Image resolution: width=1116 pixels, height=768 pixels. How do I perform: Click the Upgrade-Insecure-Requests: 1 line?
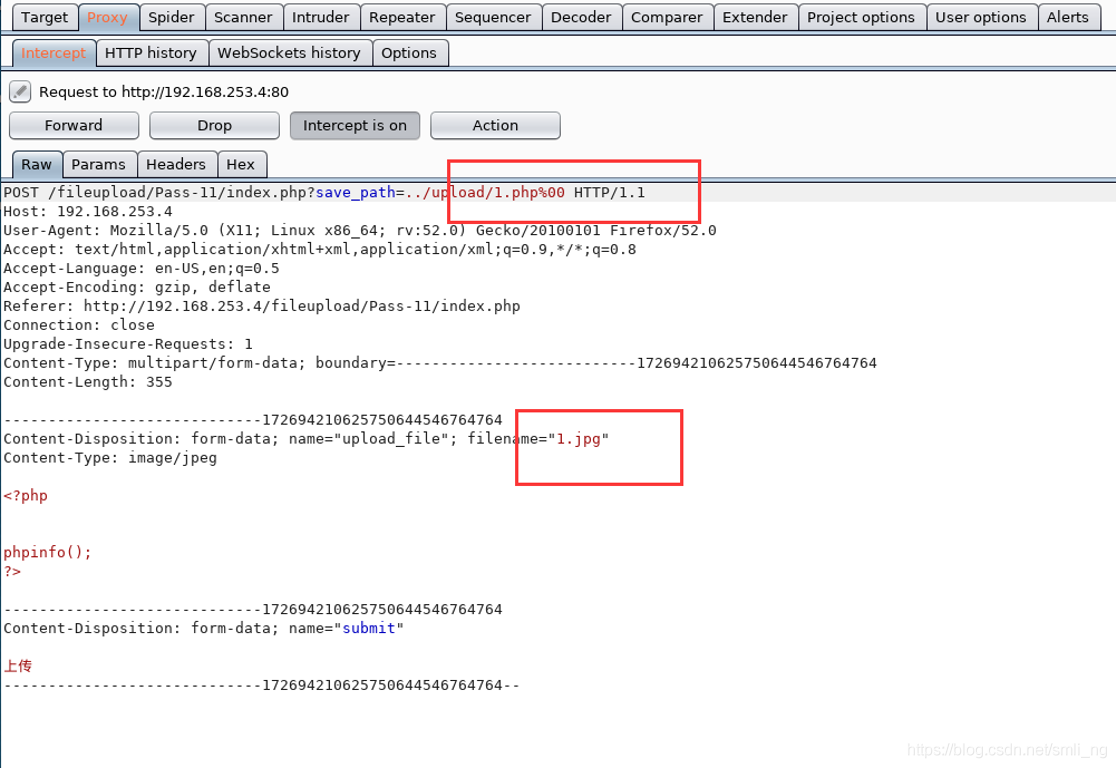coord(128,344)
